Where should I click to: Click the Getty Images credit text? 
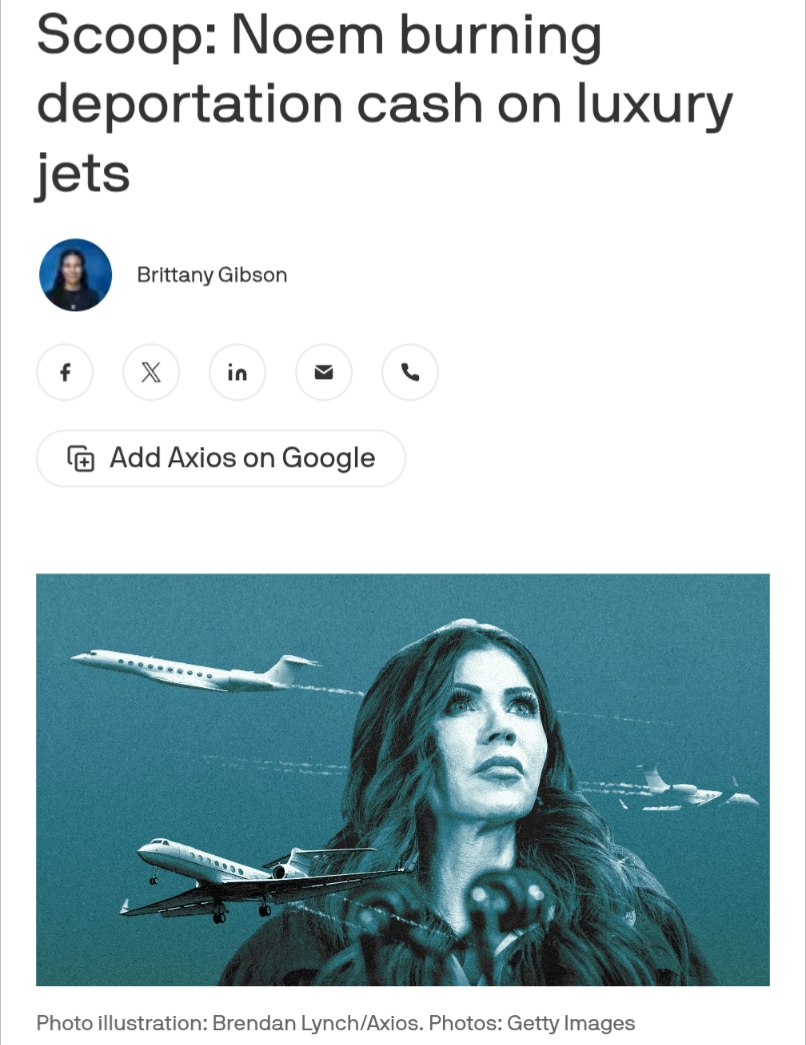pyautogui.click(x=571, y=1022)
